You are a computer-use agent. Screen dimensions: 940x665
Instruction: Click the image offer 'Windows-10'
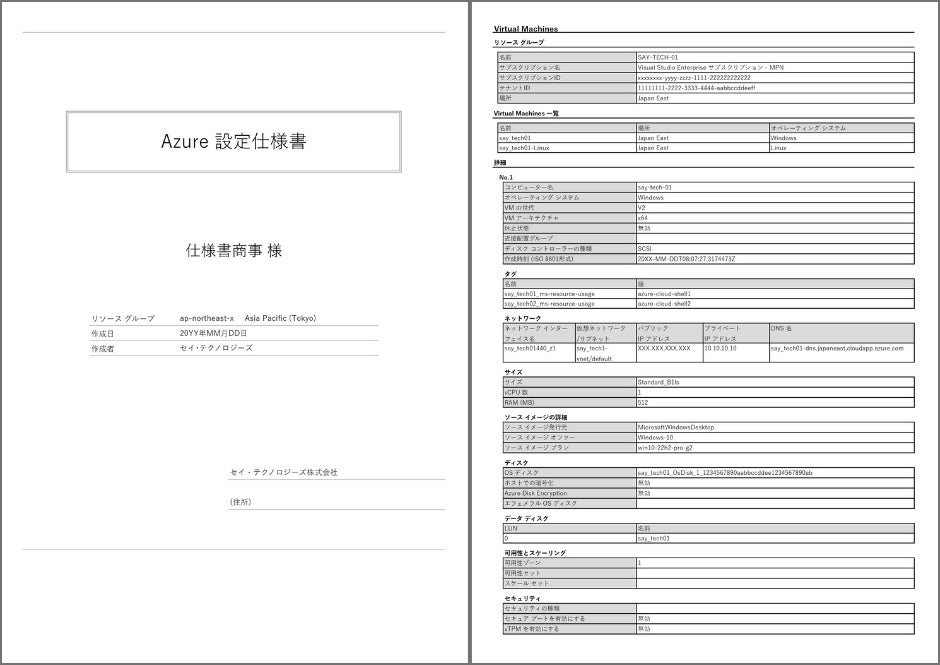655,438
